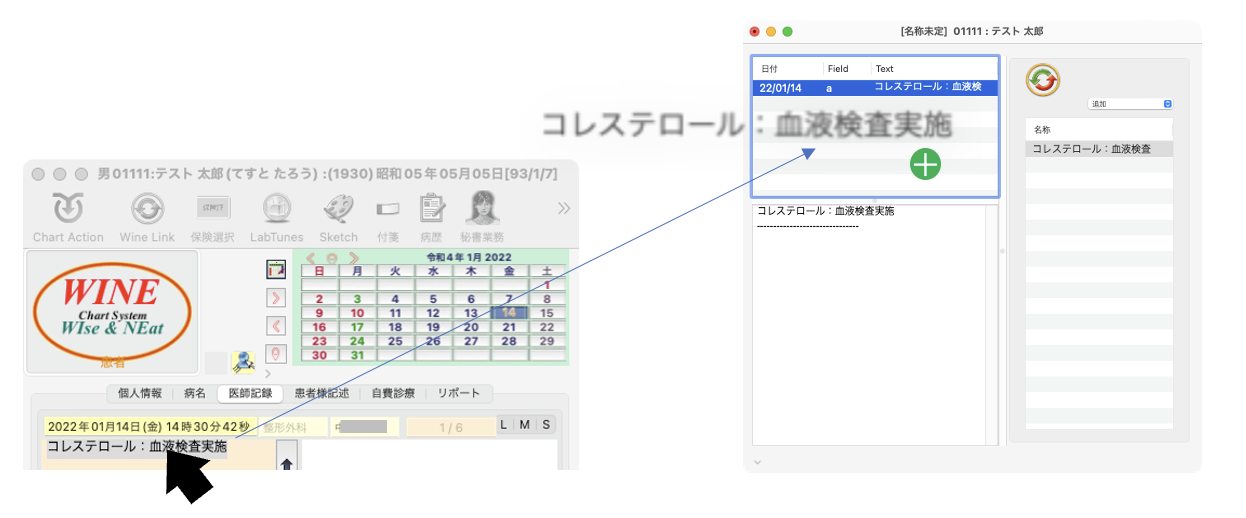
Task: Open the 追加 dropdown menu
Action: coord(1129,104)
